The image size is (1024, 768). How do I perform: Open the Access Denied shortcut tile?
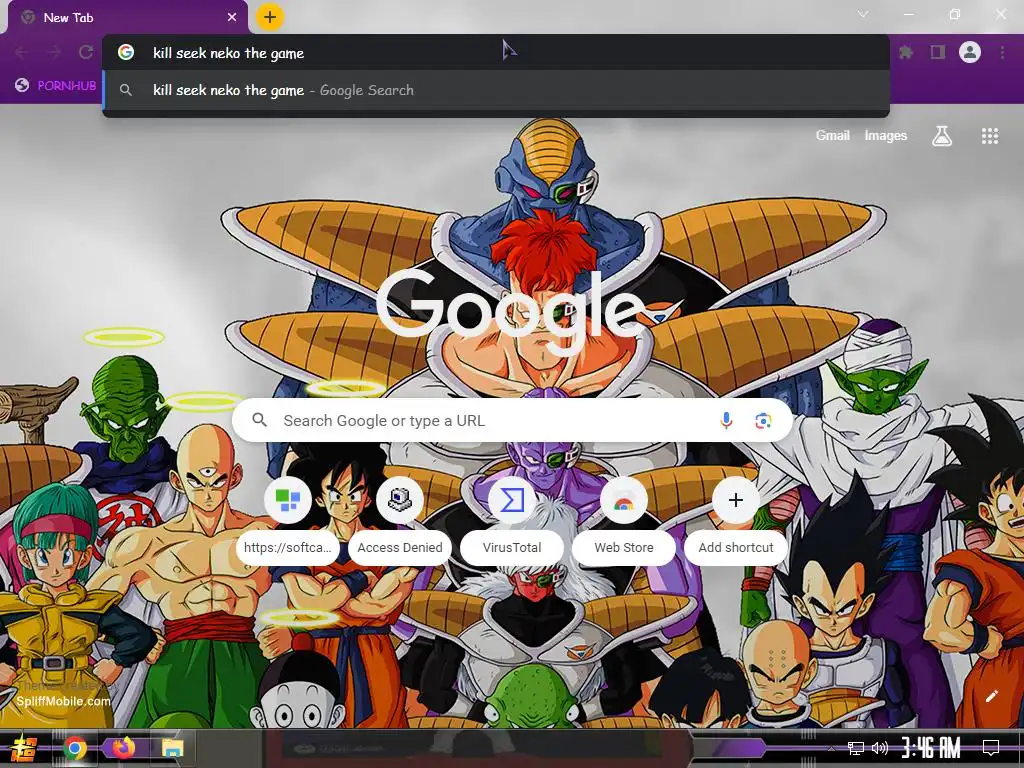400,522
